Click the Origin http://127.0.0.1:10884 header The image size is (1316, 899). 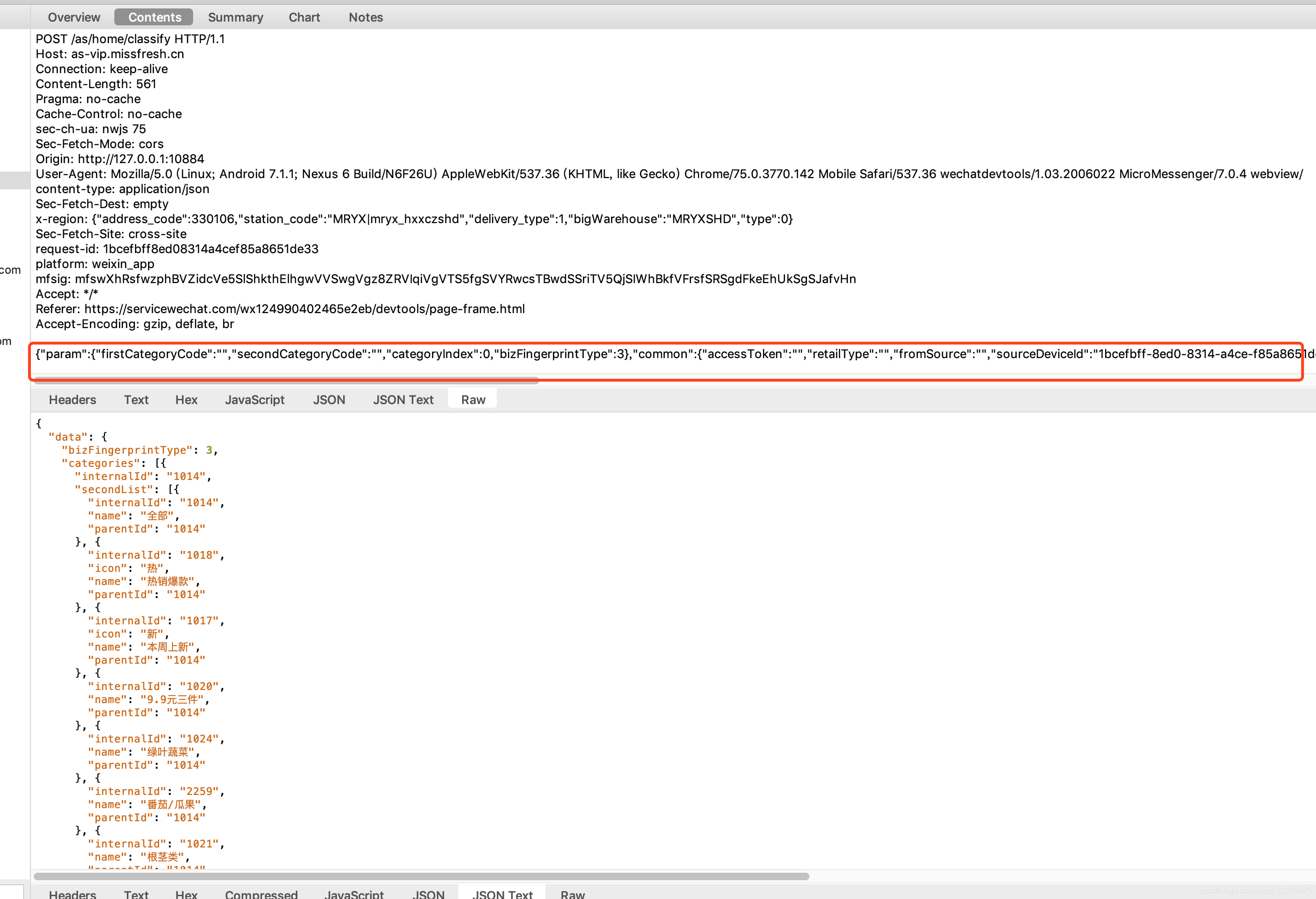(120, 158)
